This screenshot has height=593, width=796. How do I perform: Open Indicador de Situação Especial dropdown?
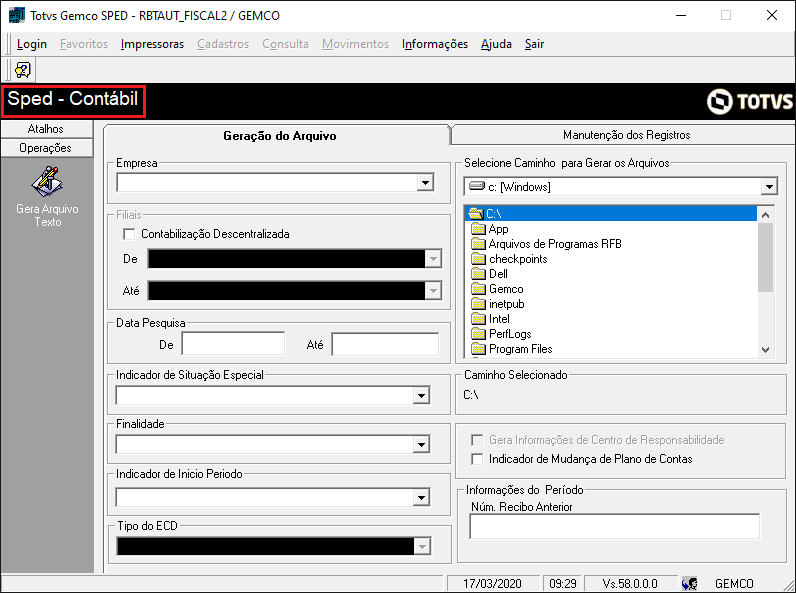421,395
